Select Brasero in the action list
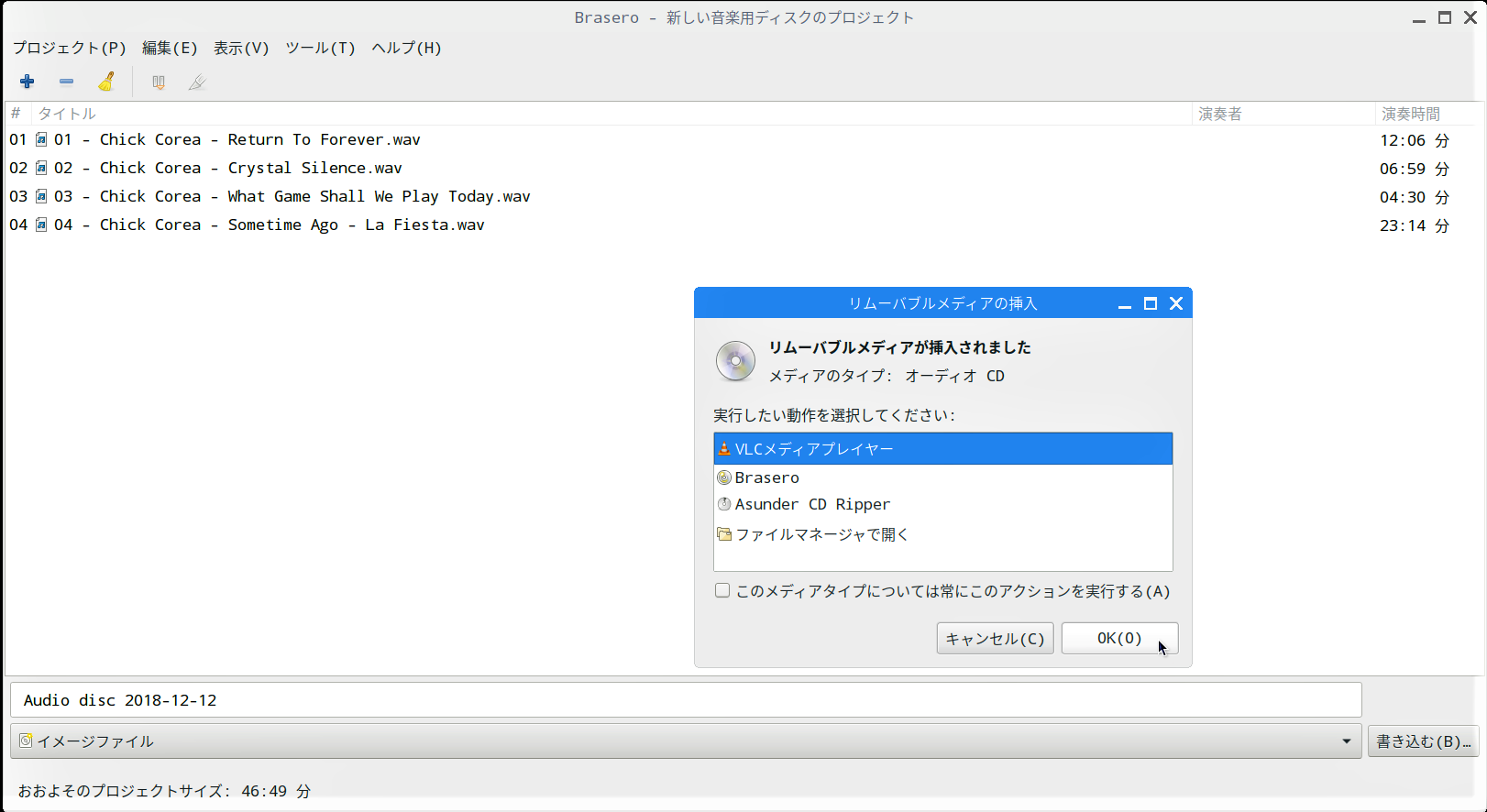 point(943,477)
